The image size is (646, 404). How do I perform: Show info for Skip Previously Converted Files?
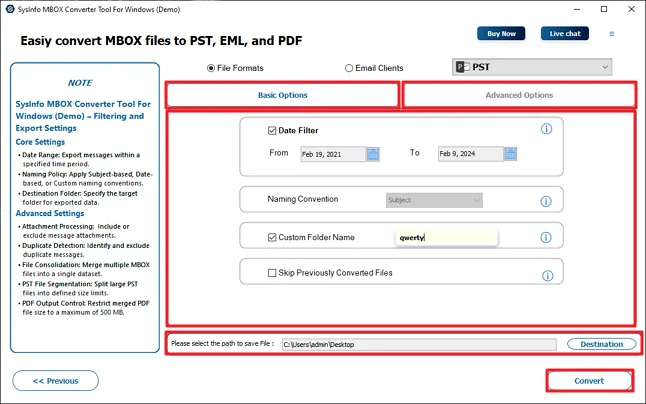coord(548,276)
